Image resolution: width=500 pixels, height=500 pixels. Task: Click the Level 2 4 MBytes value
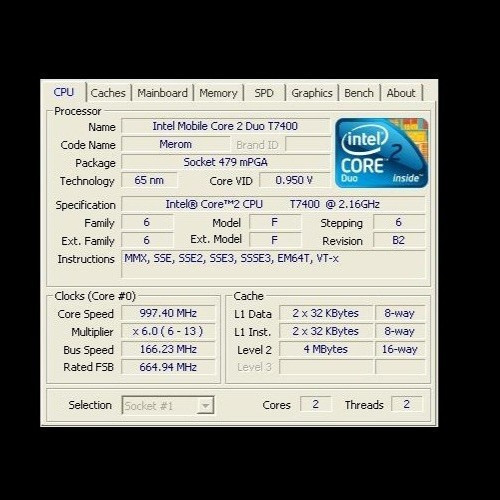point(326,349)
